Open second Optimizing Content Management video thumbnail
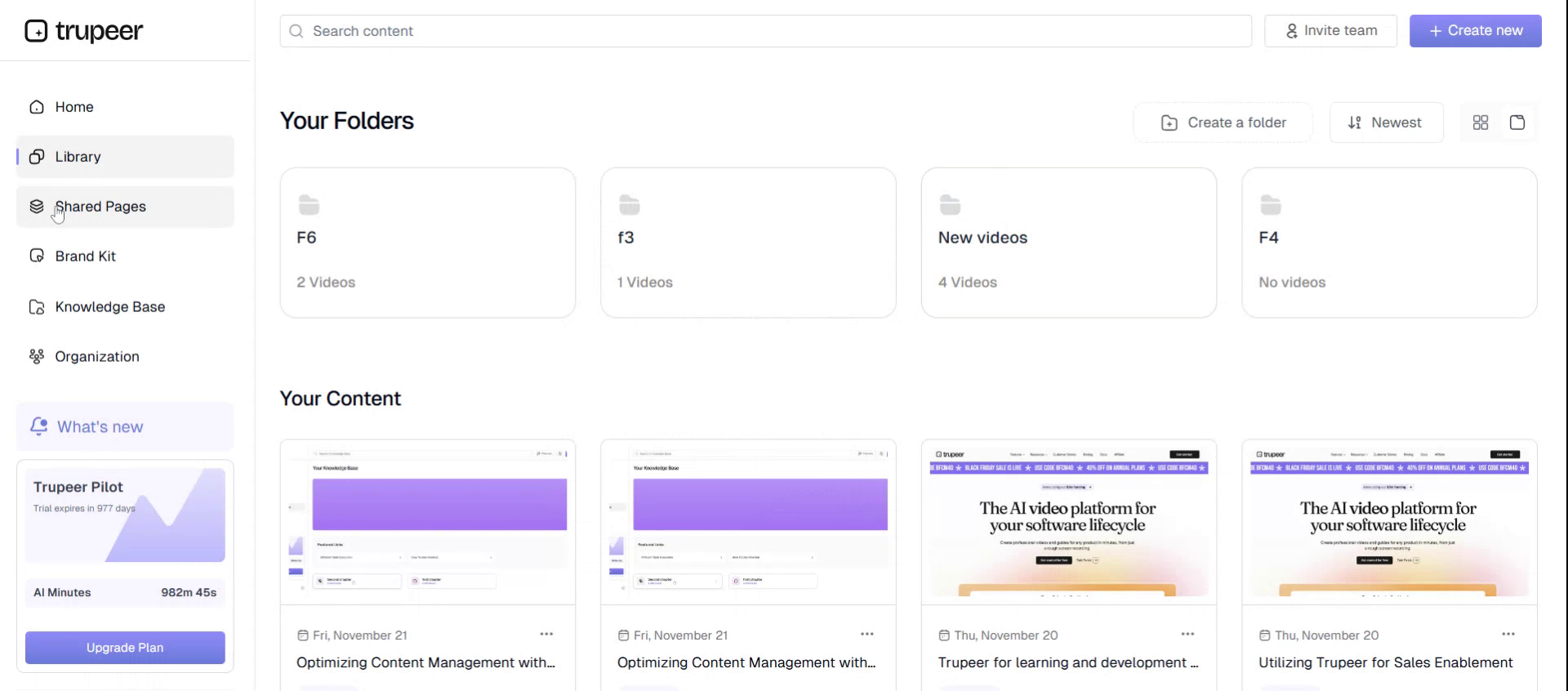The width and height of the screenshot is (1568, 691). 748,523
